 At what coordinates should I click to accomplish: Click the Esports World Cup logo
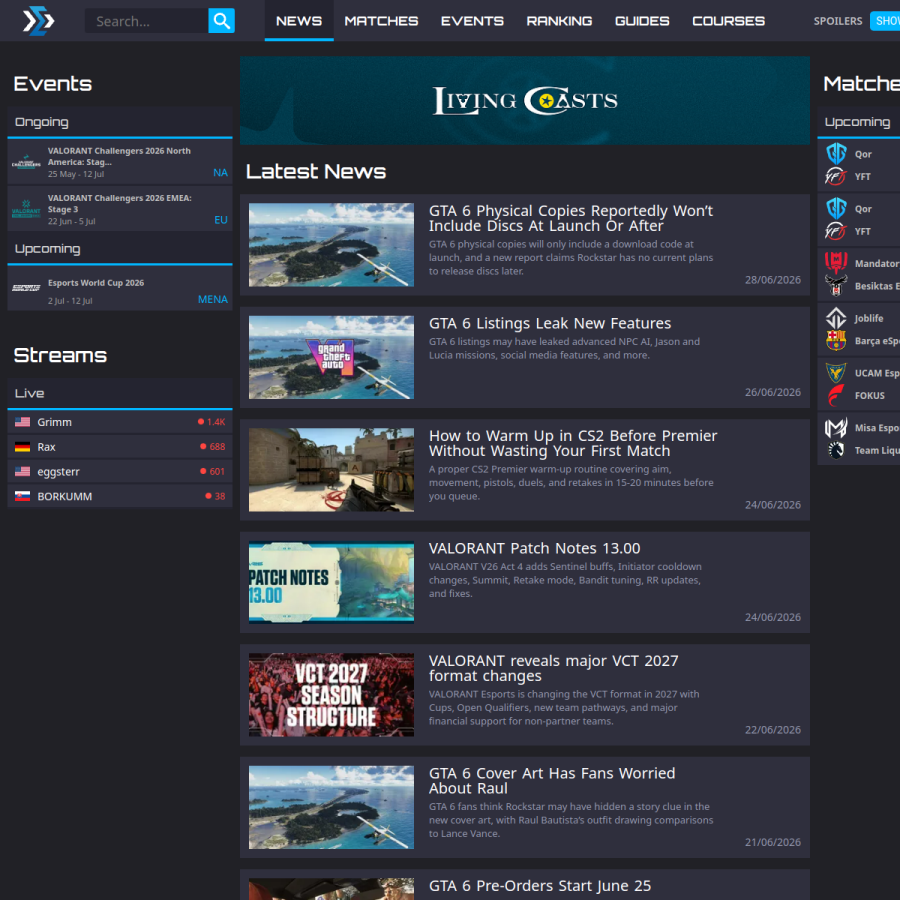26,288
